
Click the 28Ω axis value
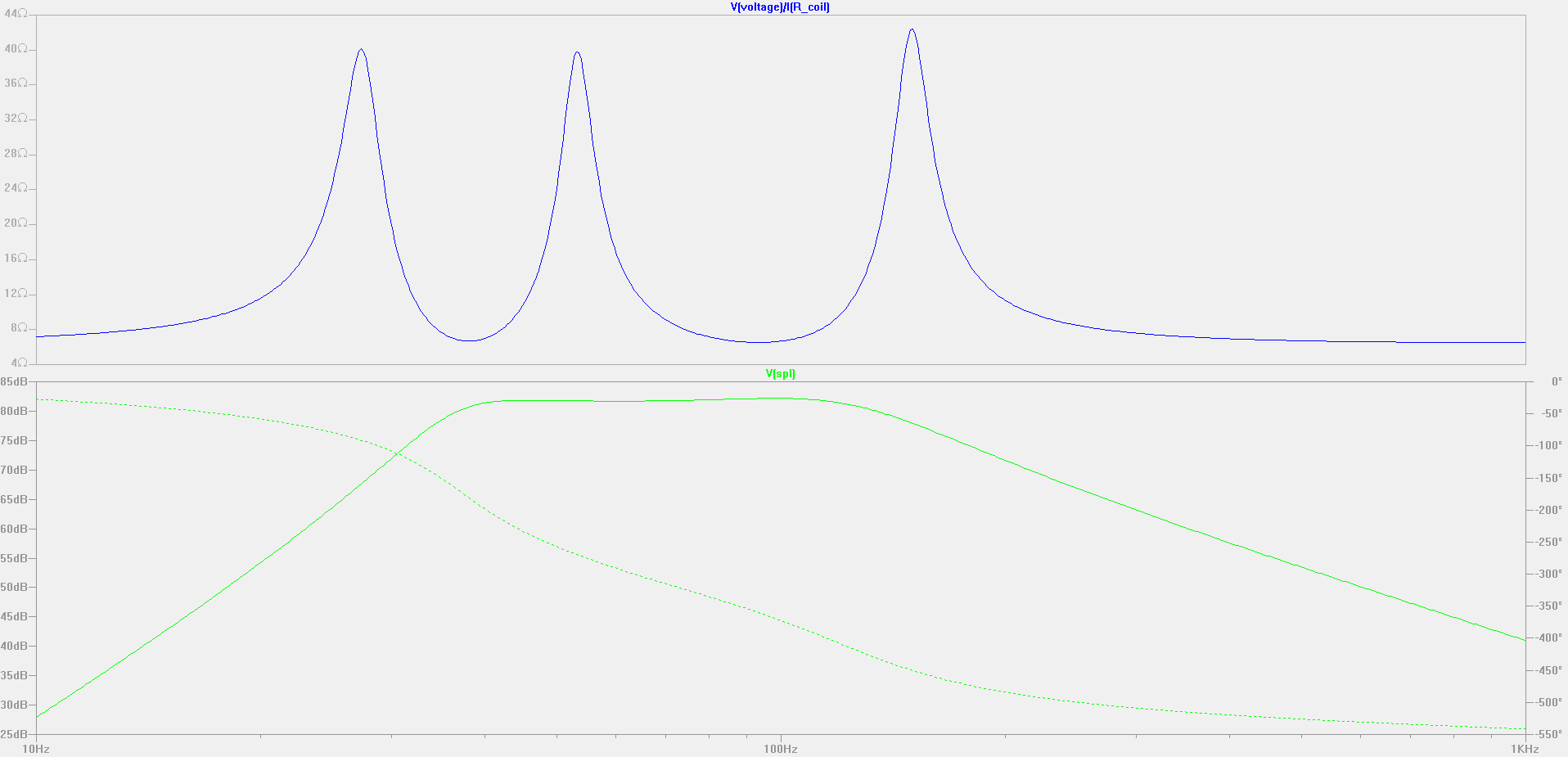pyautogui.click(x=16, y=154)
